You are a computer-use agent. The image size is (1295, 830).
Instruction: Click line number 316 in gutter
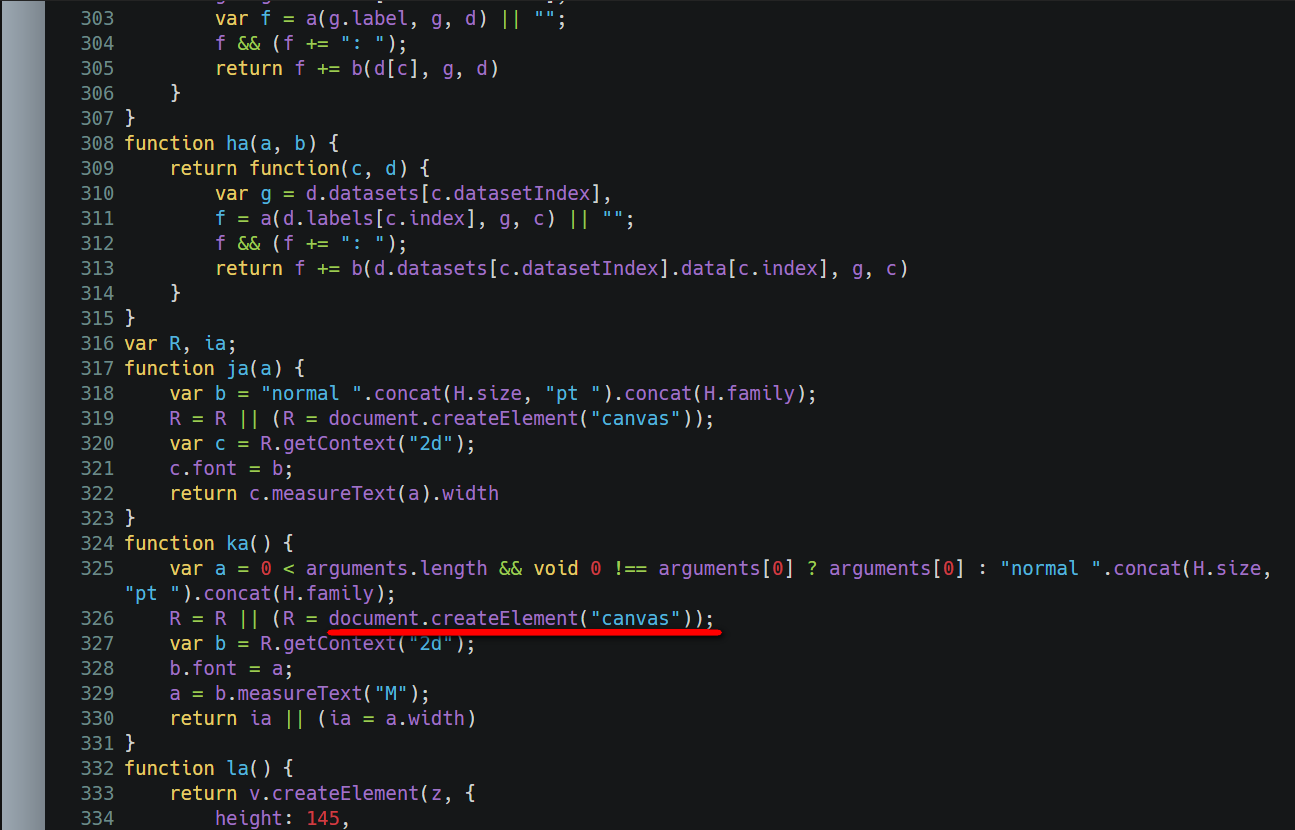tap(97, 343)
